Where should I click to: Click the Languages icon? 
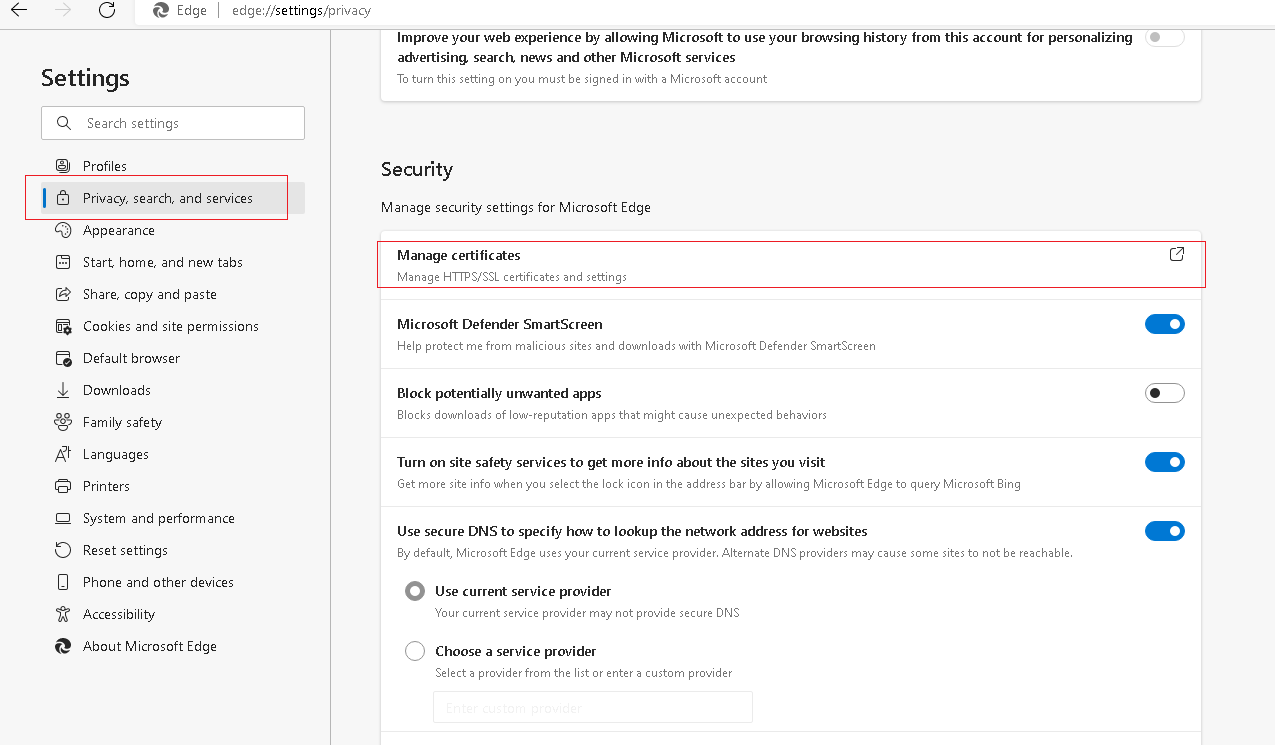(63, 454)
